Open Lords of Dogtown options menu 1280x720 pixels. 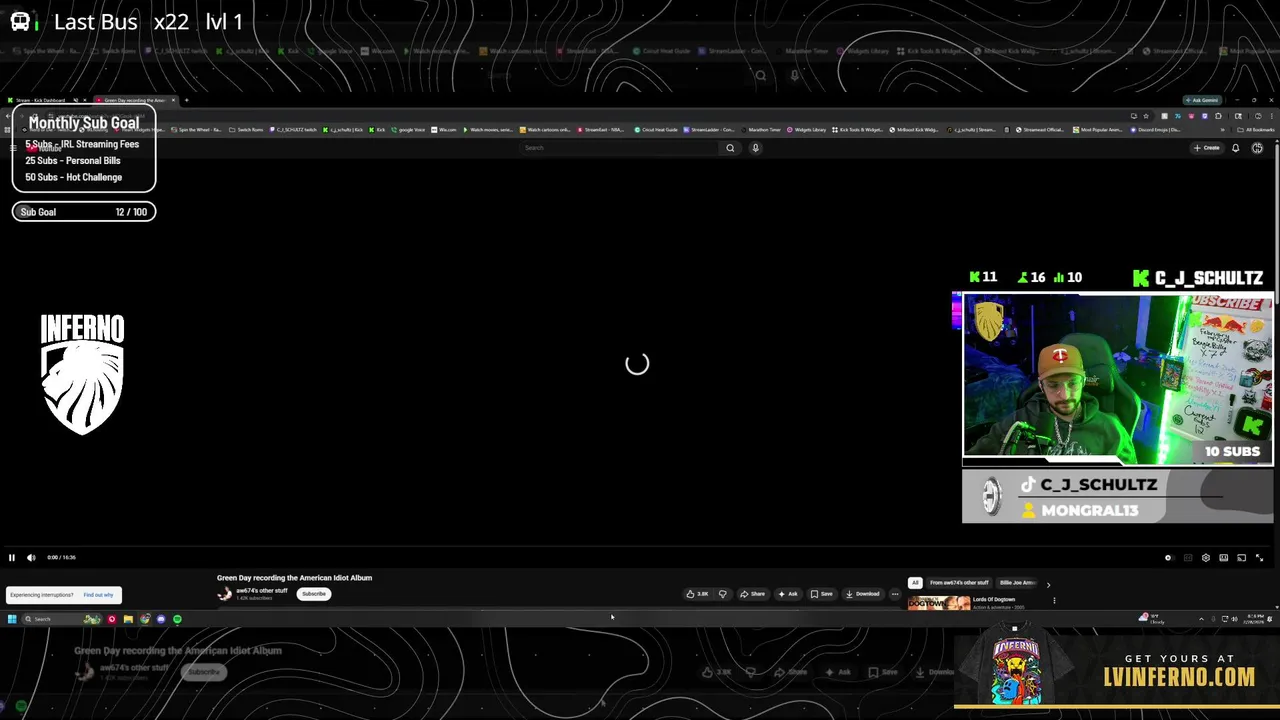pos(1054,601)
